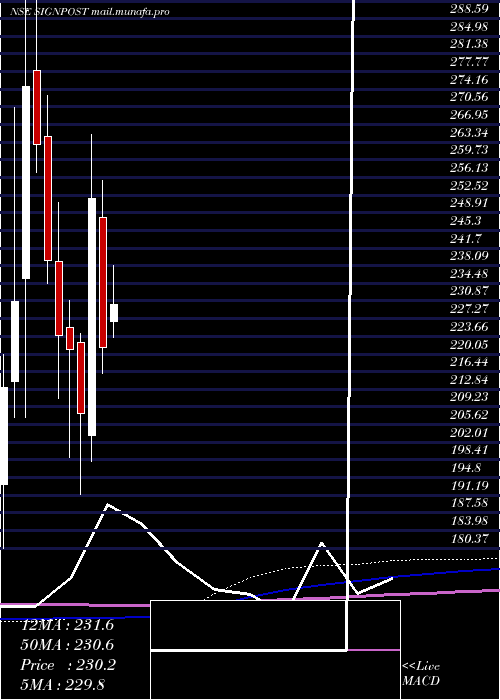Select the 180.37 price axis label

coord(469,539)
